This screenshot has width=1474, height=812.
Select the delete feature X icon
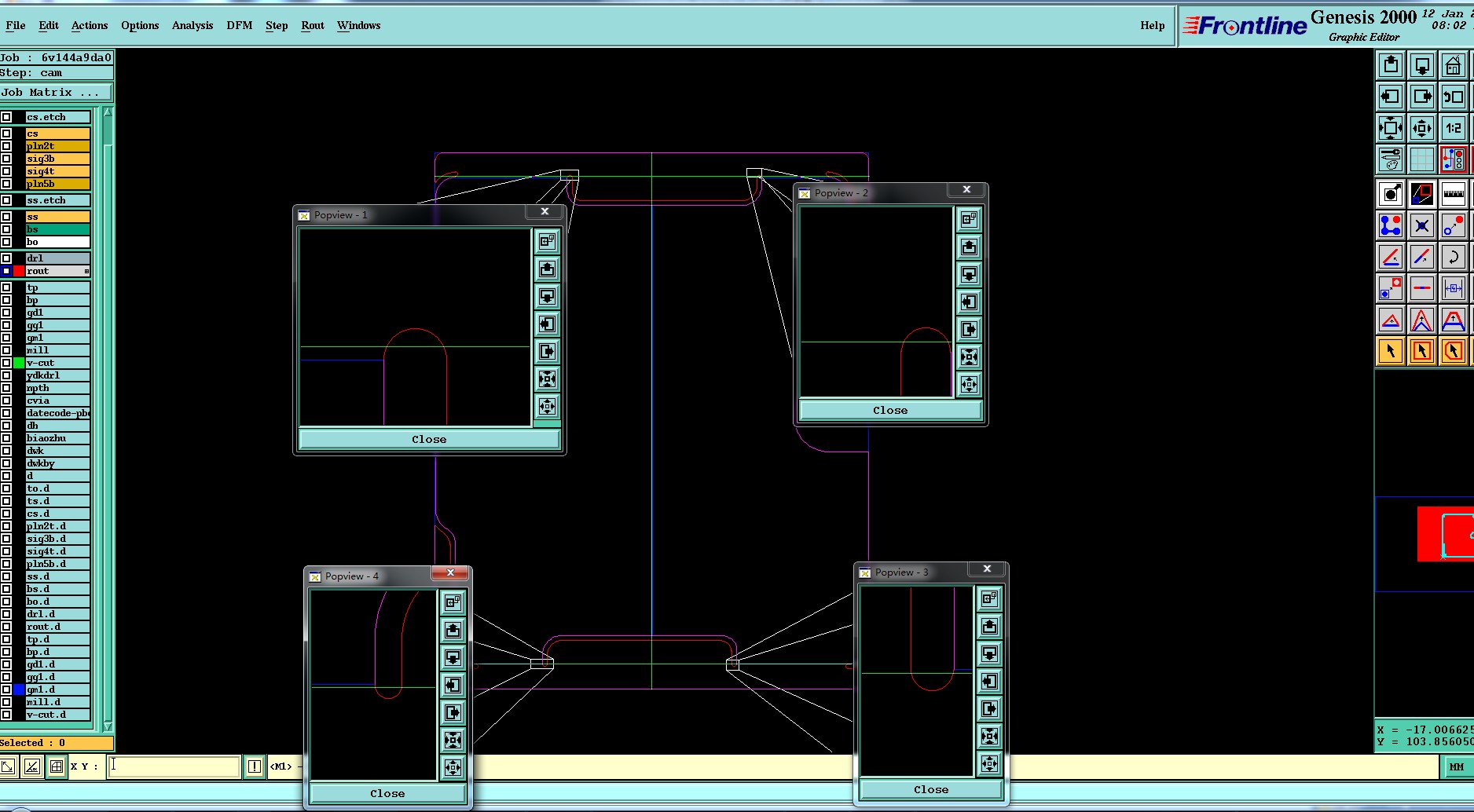click(1422, 225)
